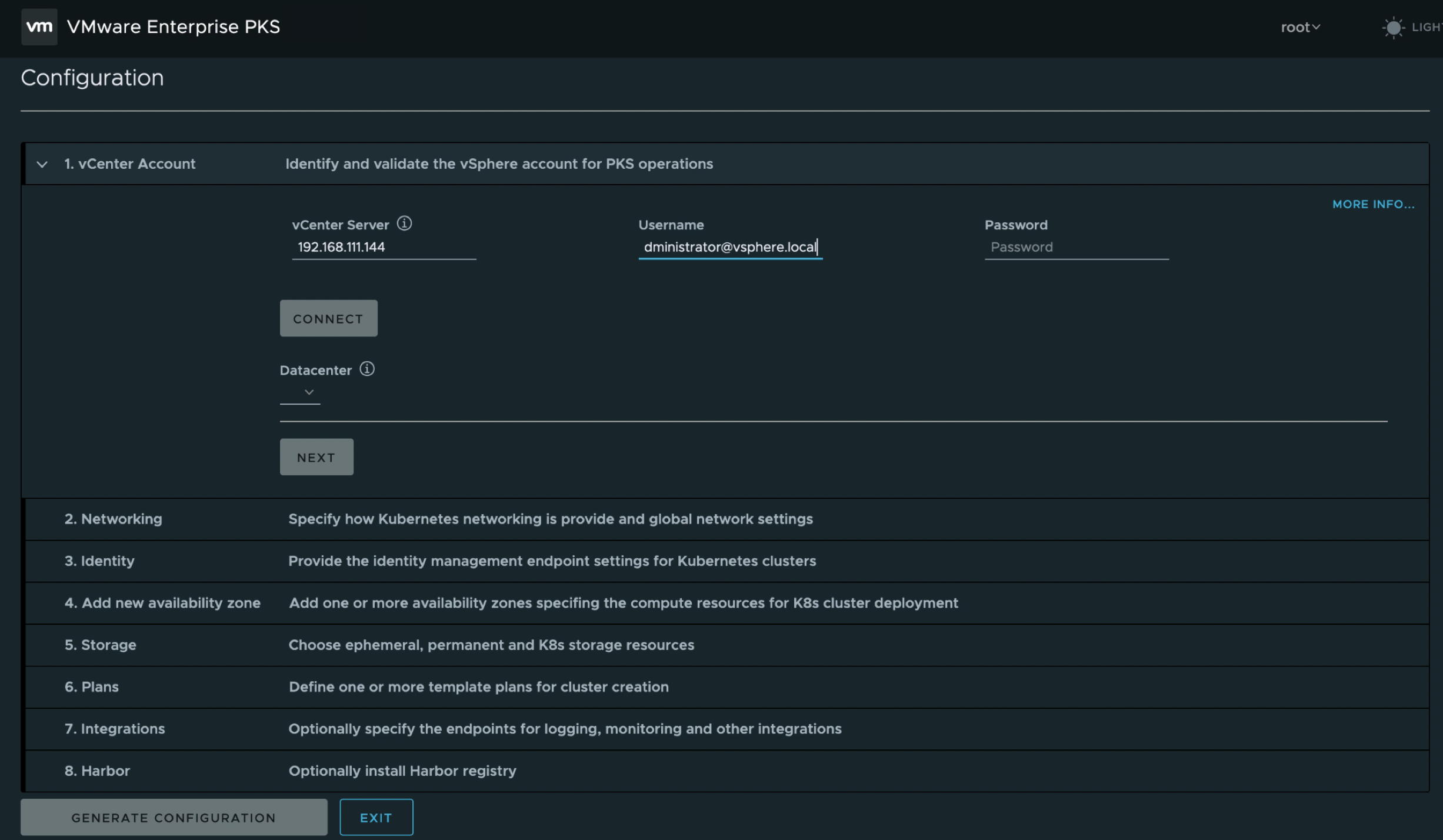Screen dimensions: 1443x840
Task: Click the sun icon for light theme
Action: coord(1392,28)
